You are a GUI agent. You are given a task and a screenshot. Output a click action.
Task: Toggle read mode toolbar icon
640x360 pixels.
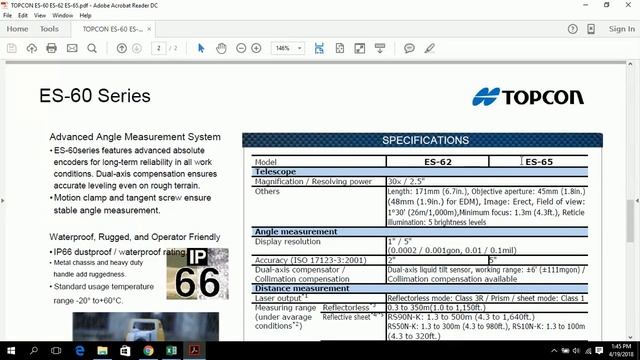(380, 48)
